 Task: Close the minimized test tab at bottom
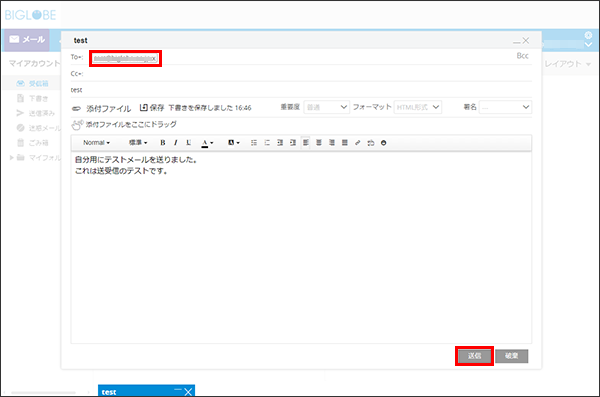188,392
